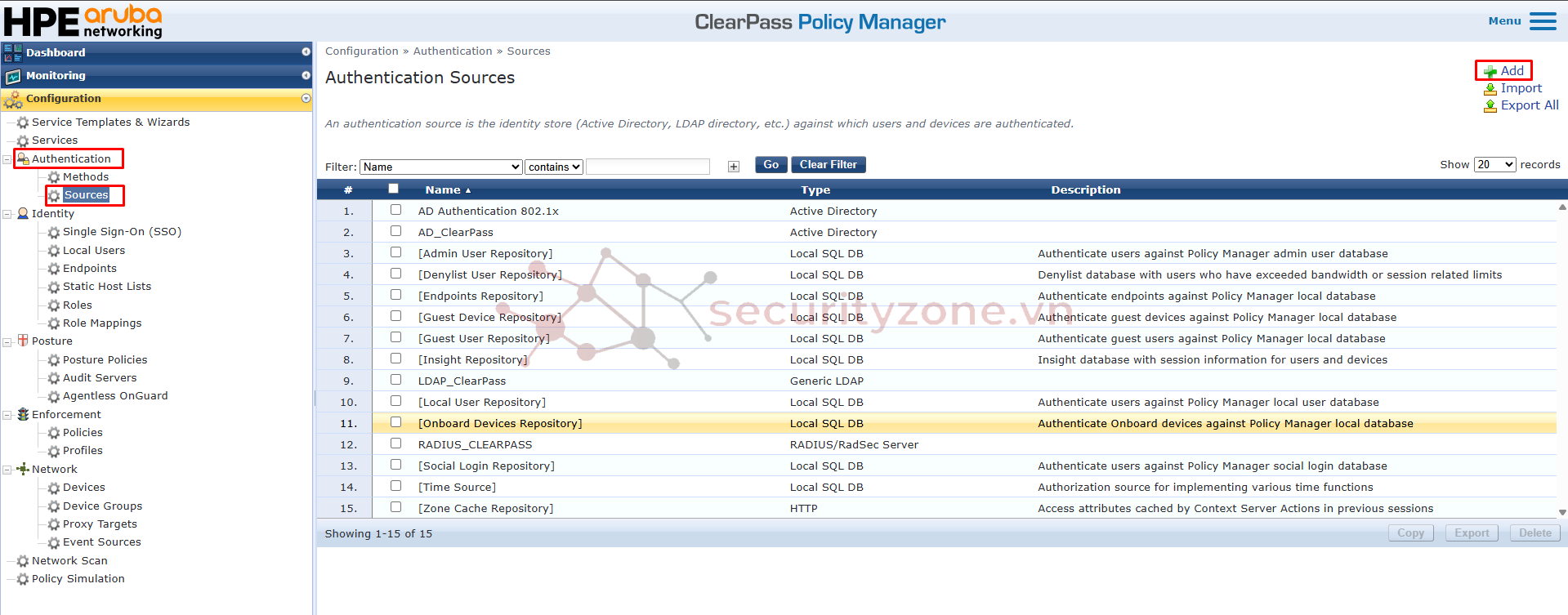Screen dimensions: 1568x615
Task: Click the Monitoring panel icon
Action: coord(13,76)
